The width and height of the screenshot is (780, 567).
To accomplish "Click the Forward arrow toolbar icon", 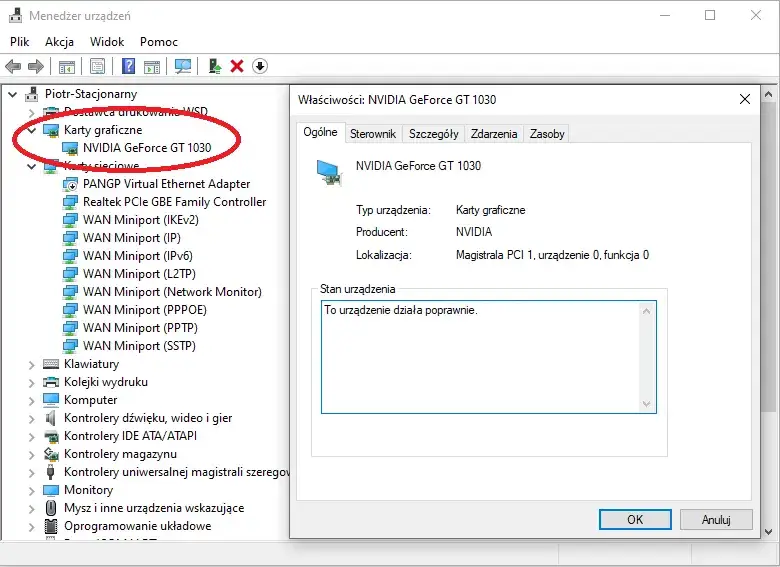I will (36, 66).
